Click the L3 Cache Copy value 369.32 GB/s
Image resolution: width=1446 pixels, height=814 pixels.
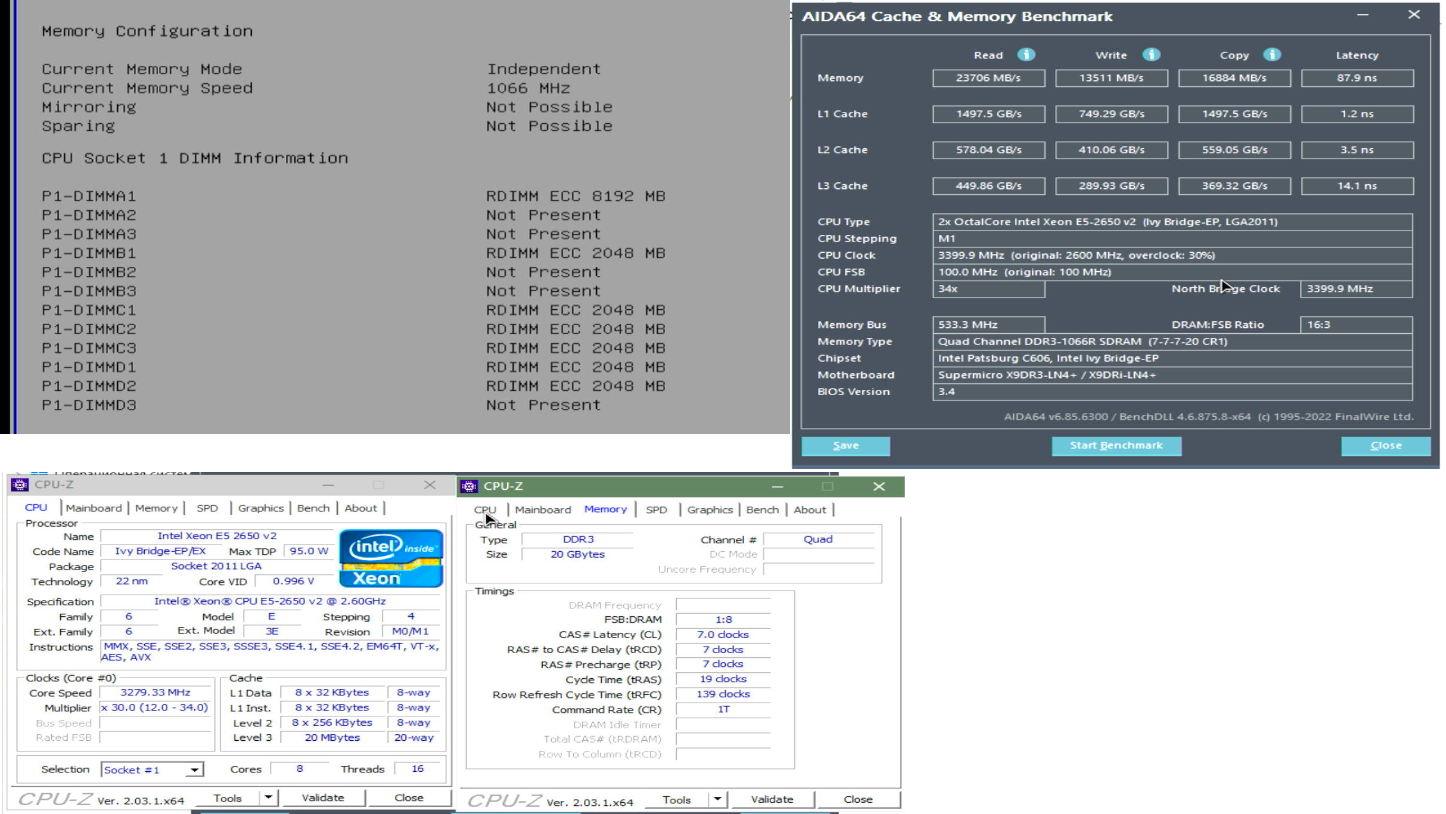coord(1234,186)
